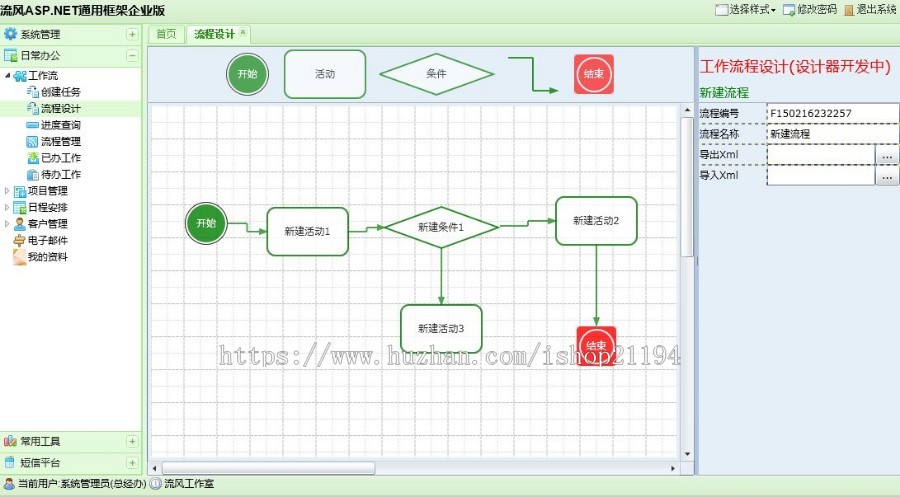Select the 新建条件1 diamond on canvas
Viewport: 900px width, 497px height.
(x=441, y=227)
